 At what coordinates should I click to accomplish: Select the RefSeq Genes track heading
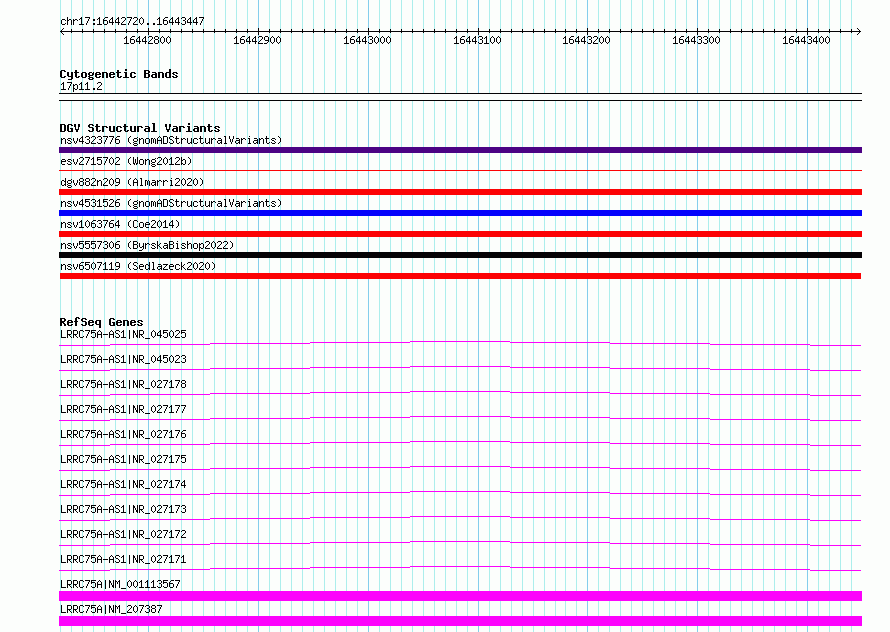click(x=102, y=322)
